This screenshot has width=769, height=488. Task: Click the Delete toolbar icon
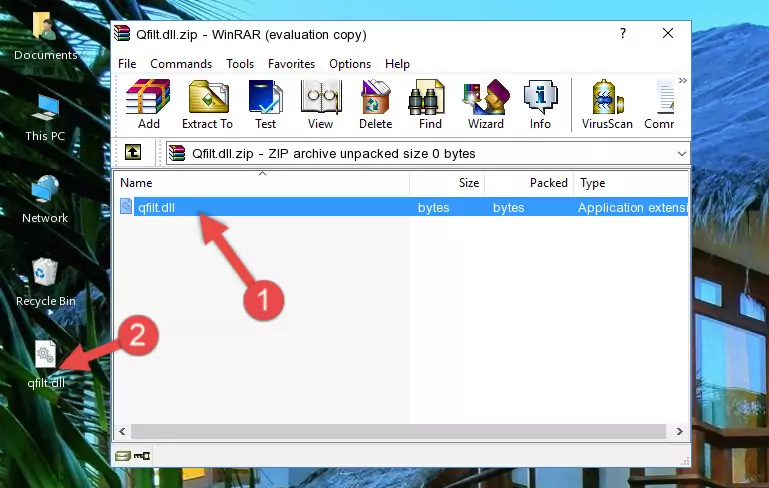pyautogui.click(x=376, y=104)
